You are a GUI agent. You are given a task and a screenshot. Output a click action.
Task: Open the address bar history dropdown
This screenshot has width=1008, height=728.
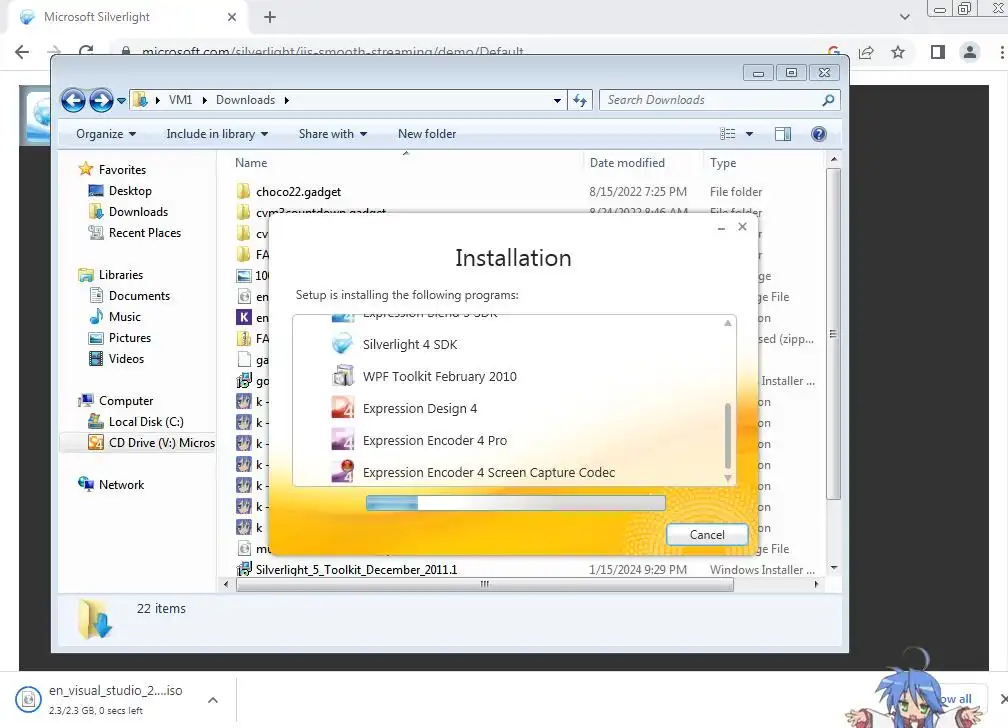(557, 100)
